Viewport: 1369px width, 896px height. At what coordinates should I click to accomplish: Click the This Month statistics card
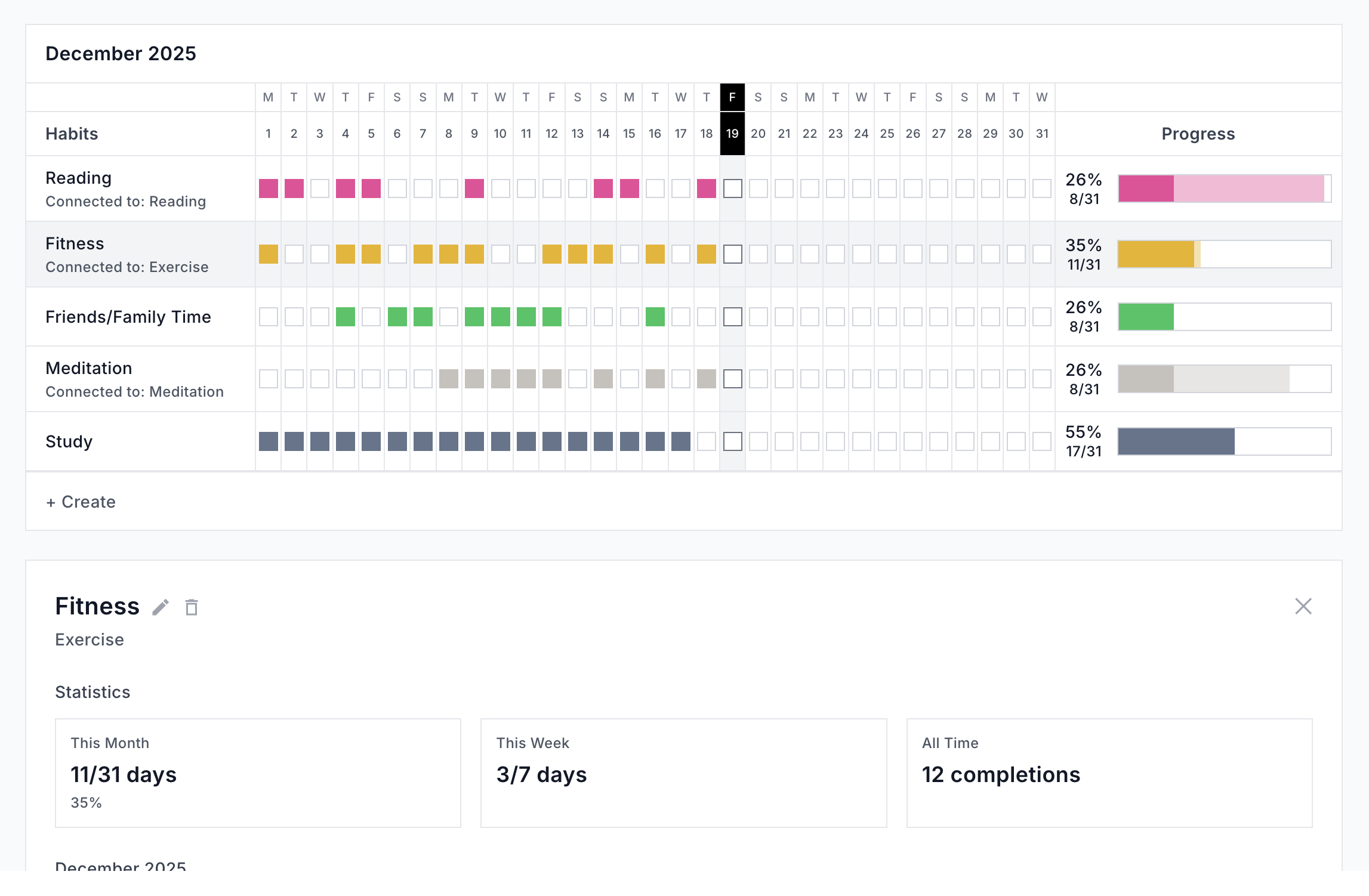pos(258,773)
